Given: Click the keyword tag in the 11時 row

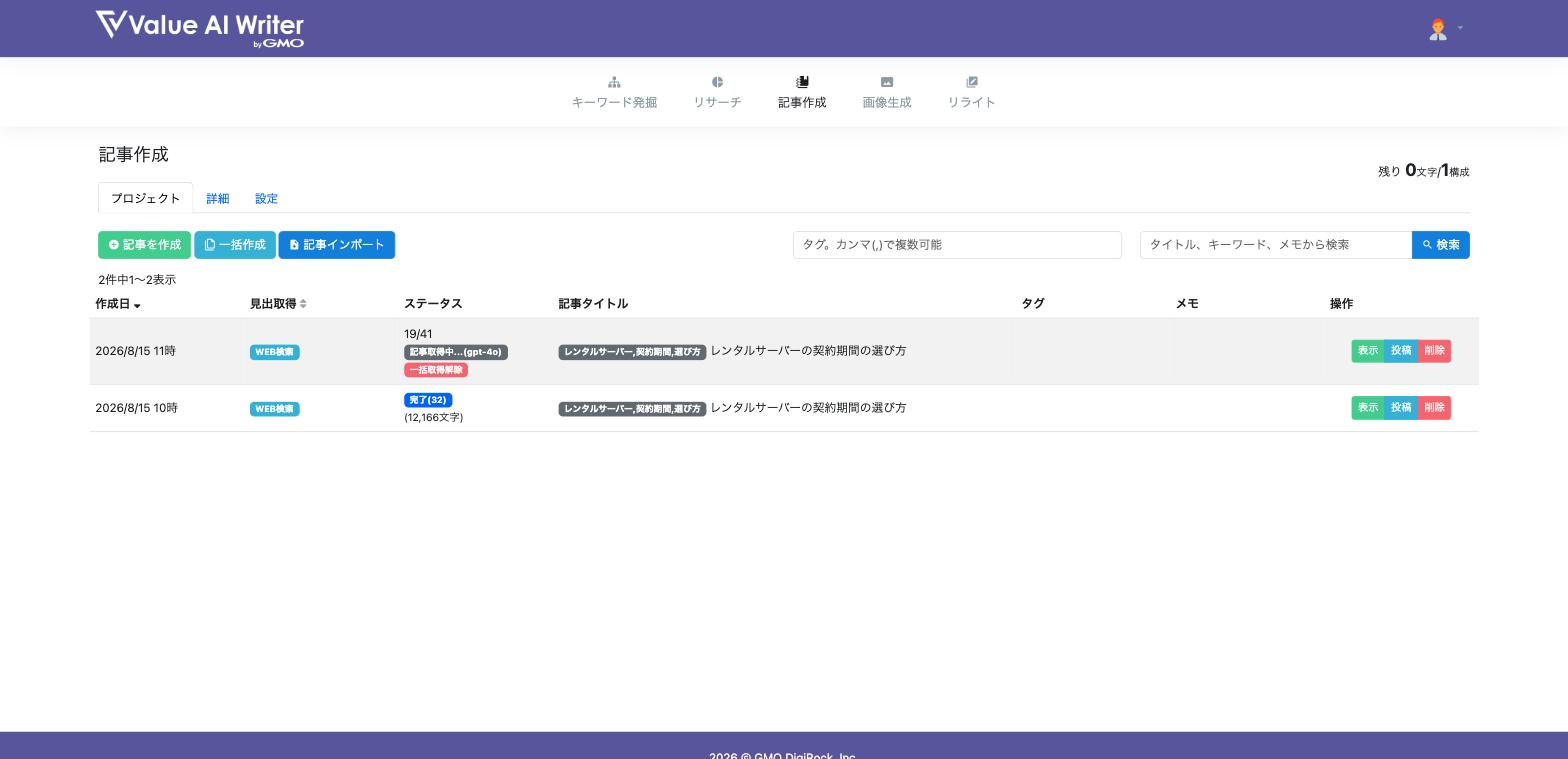Looking at the screenshot, I should [x=632, y=352].
